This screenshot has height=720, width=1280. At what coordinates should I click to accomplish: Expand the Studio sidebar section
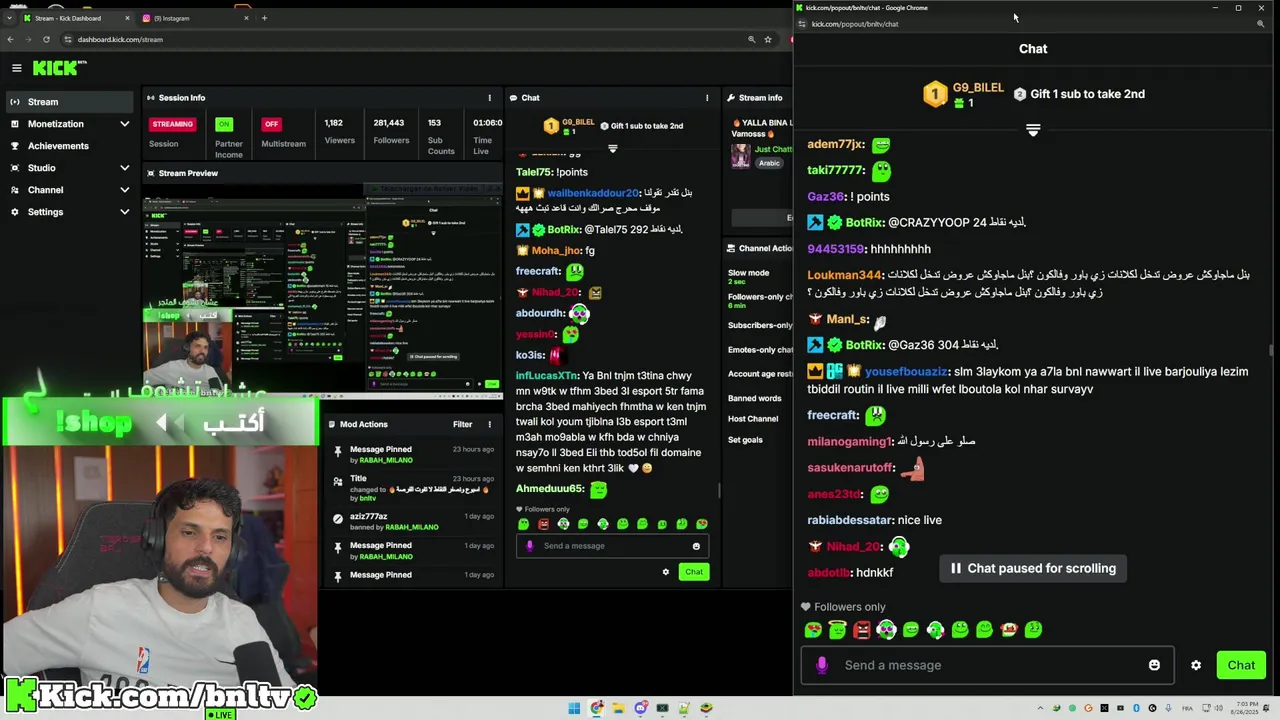[x=125, y=168]
